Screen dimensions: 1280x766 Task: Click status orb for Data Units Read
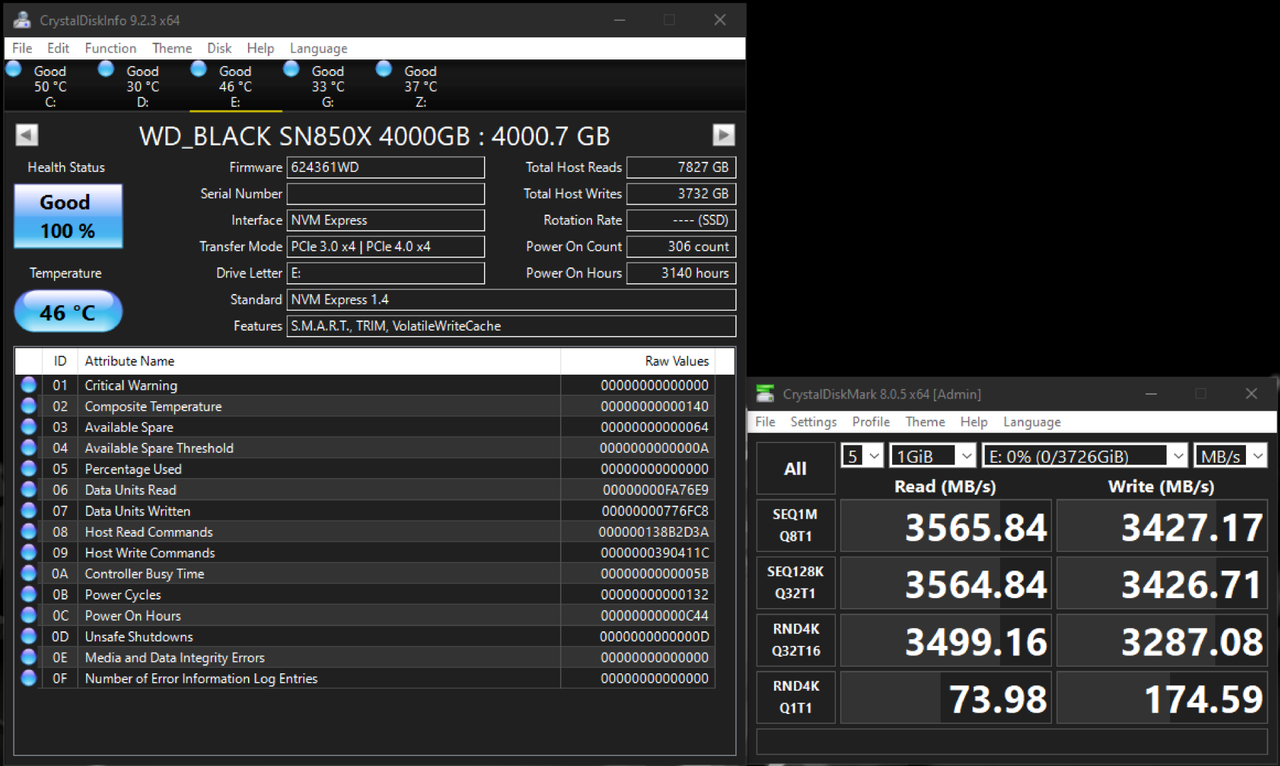(x=29, y=490)
